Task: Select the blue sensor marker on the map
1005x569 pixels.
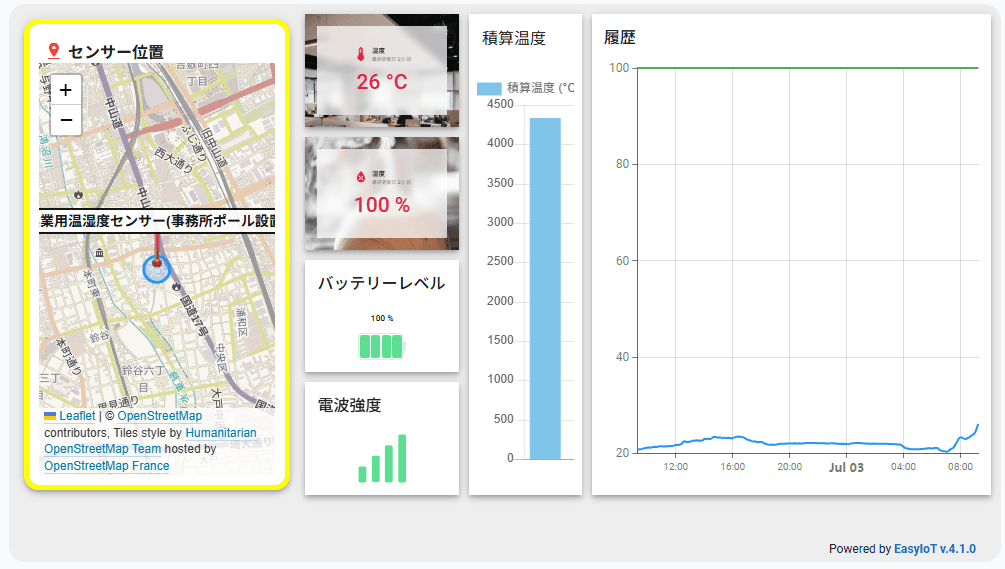Action: [x=156, y=268]
